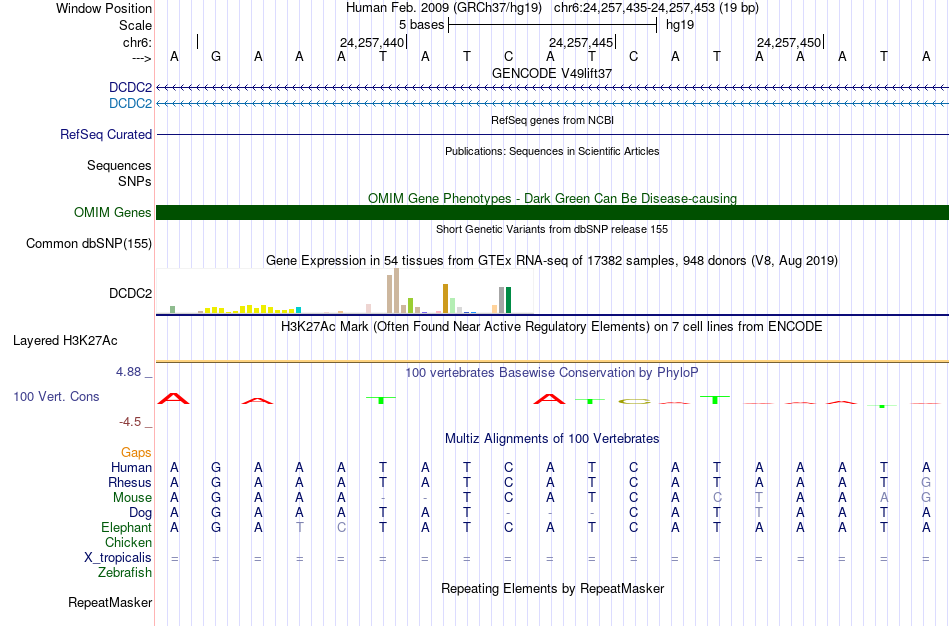The width and height of the screenshot is (950, 626).
Task: Click the 4.88 upper value of PhyloP scale
Action: tap(129, 371)
